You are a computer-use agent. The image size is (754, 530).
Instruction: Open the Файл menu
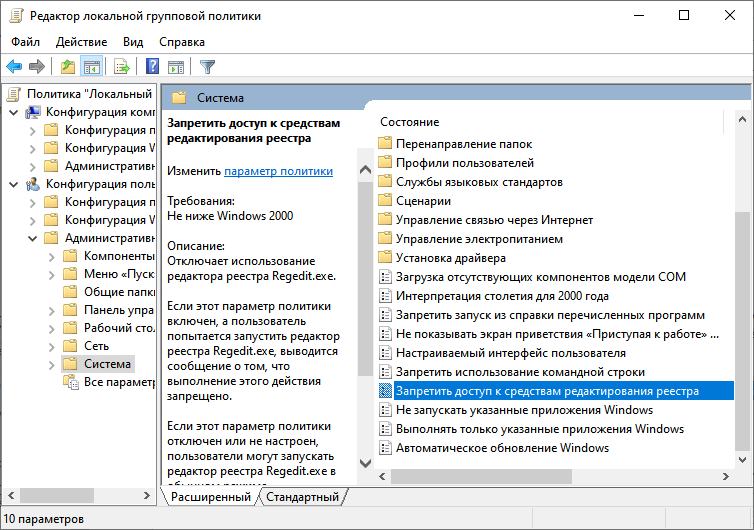[25, 42]
